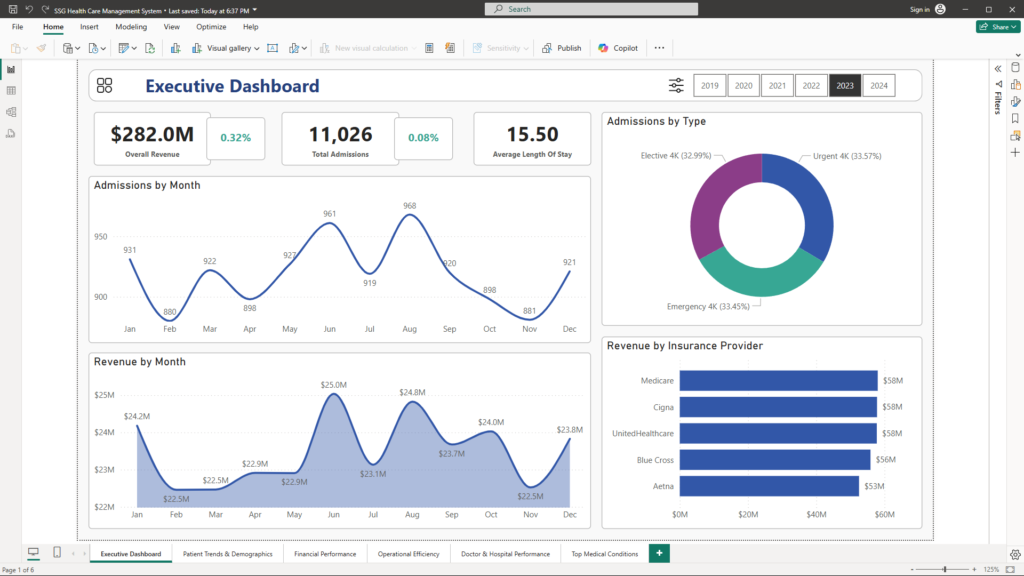Click the Save icon in title bar
The width and height of the screenshot is (1024, 576).
coord(11,9)
